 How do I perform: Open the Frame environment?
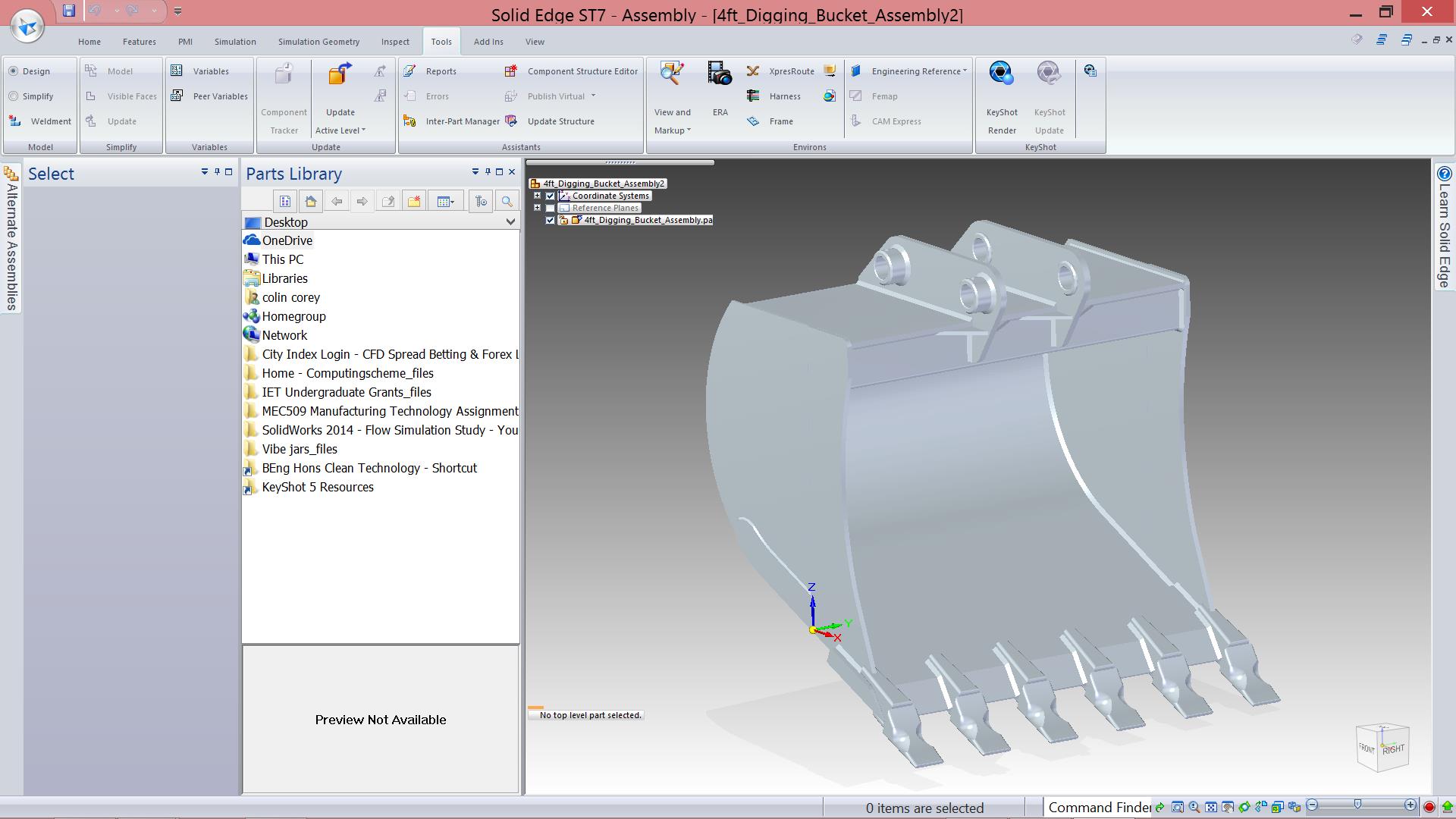(770, 121)
